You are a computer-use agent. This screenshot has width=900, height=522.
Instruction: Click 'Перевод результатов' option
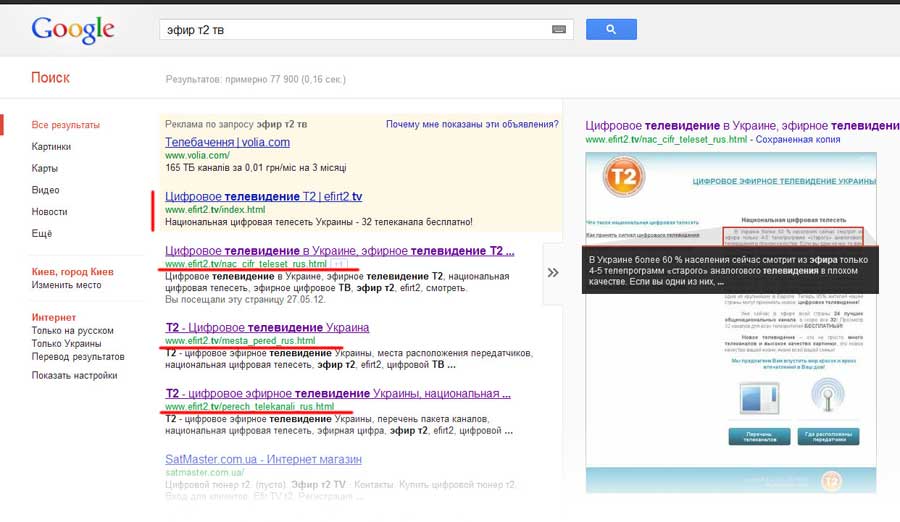point(77,357)
